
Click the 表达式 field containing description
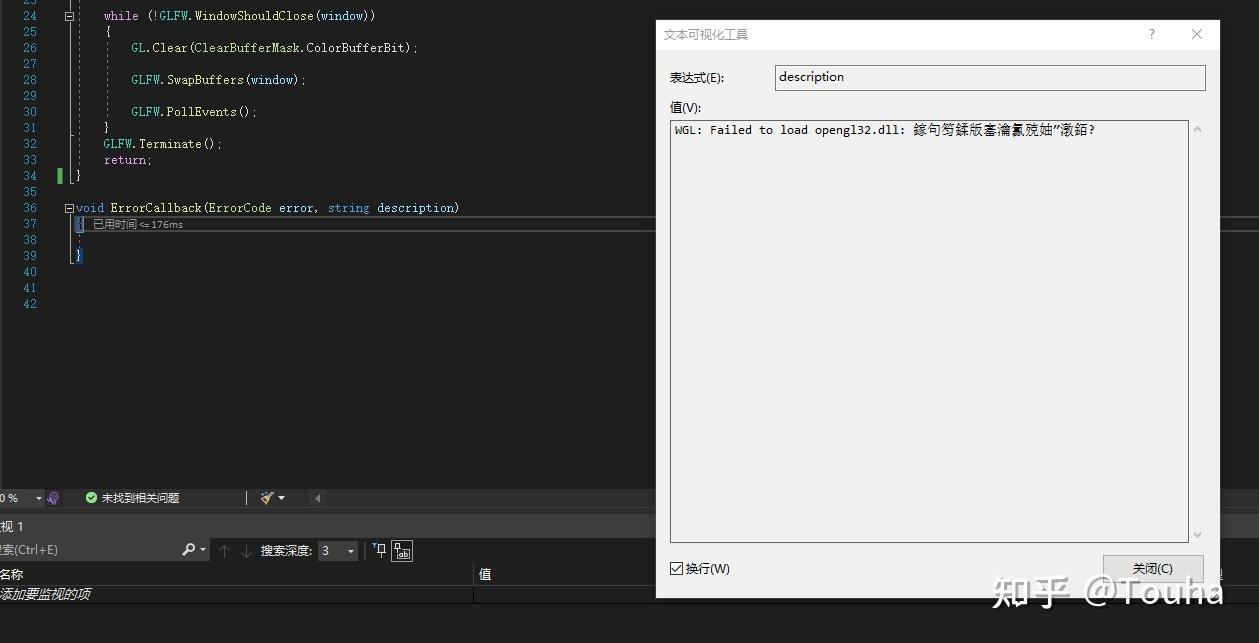click(990, 77)
